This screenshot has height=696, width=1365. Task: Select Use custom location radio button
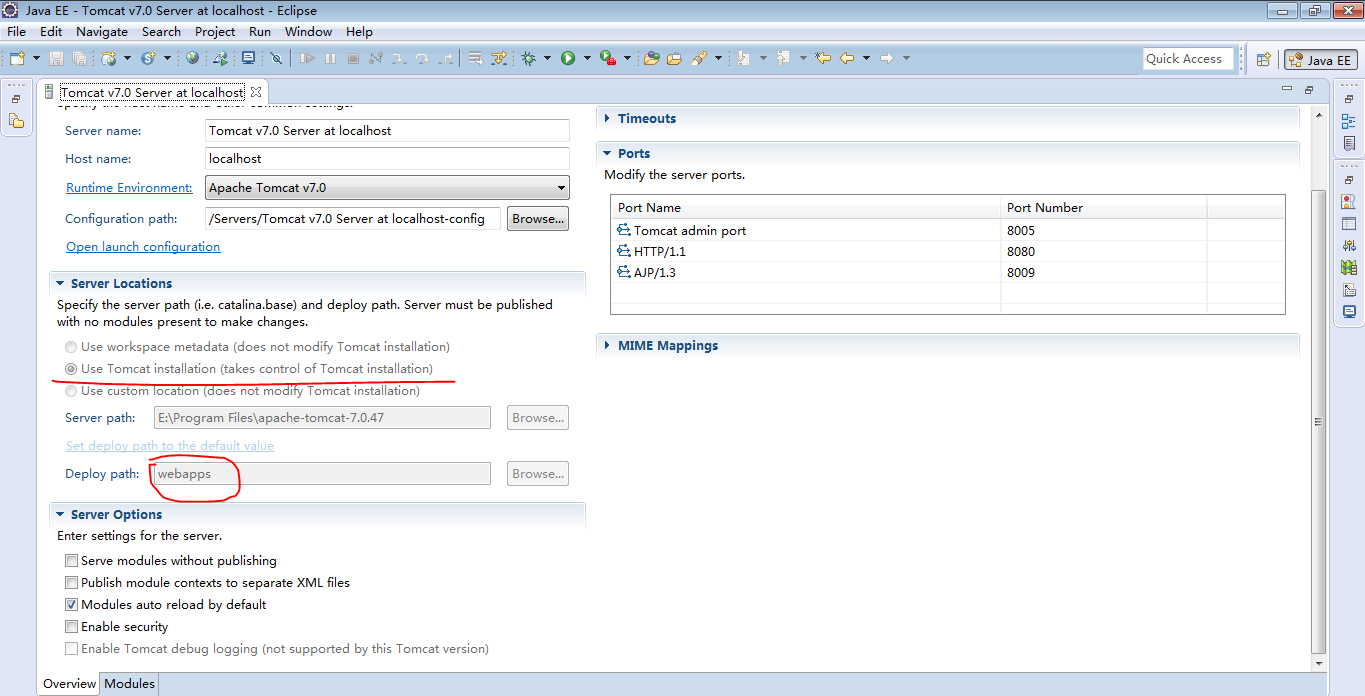[x=70, y=391]
